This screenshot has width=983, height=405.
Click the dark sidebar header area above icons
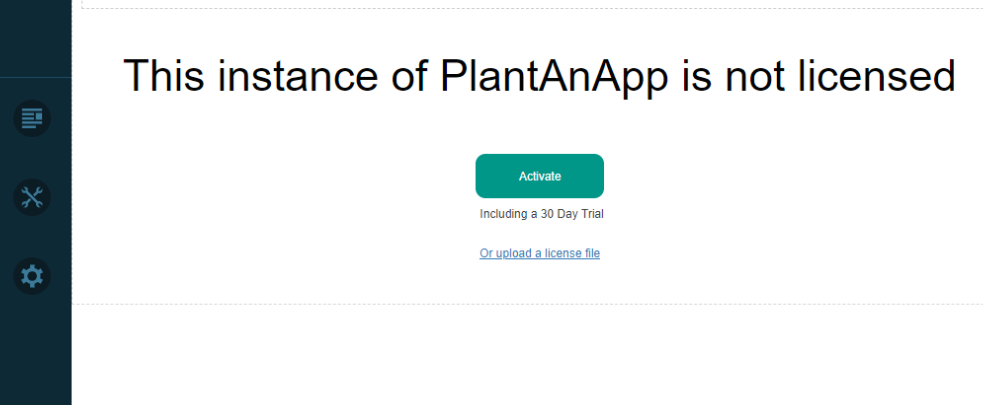[x=36, y=38]
